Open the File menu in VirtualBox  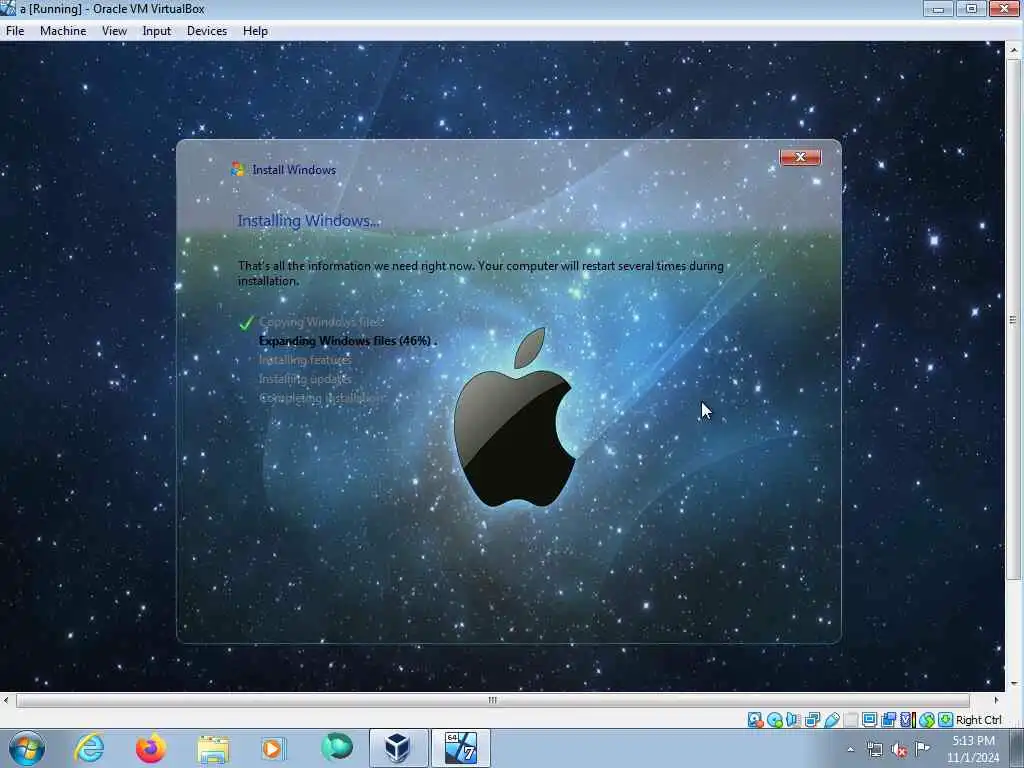15,31
